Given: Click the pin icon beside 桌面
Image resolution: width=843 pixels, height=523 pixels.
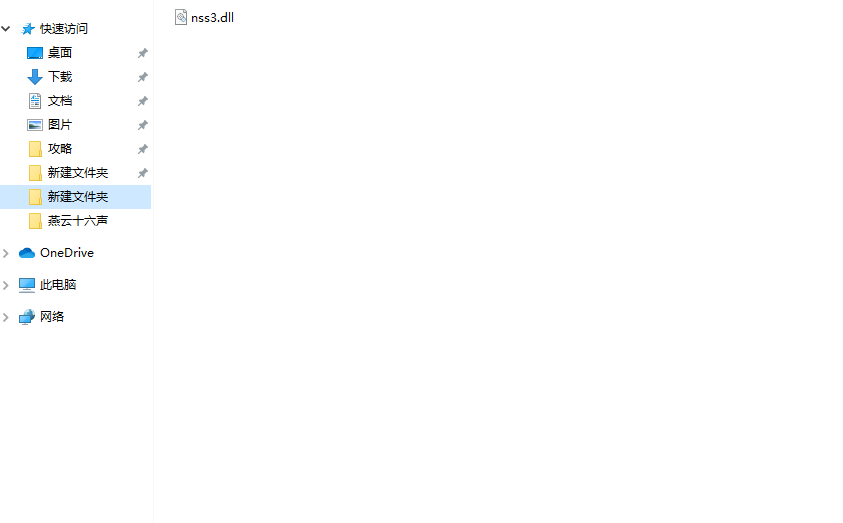Looking at the screenshot, I should coord(142,53).
